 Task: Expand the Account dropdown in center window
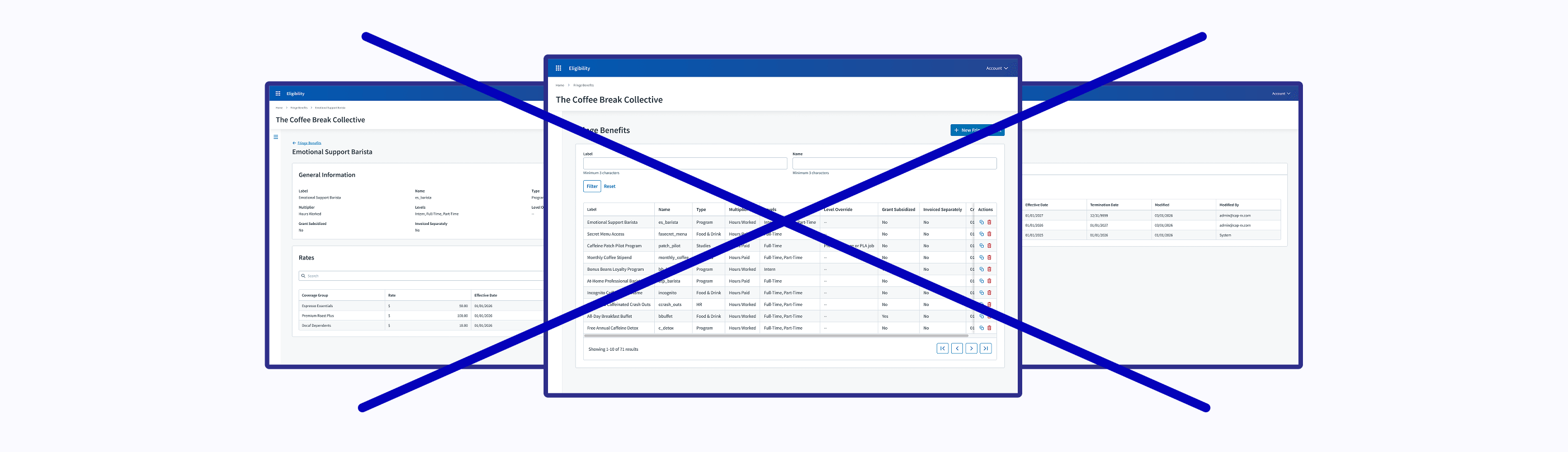coord(996,68)
